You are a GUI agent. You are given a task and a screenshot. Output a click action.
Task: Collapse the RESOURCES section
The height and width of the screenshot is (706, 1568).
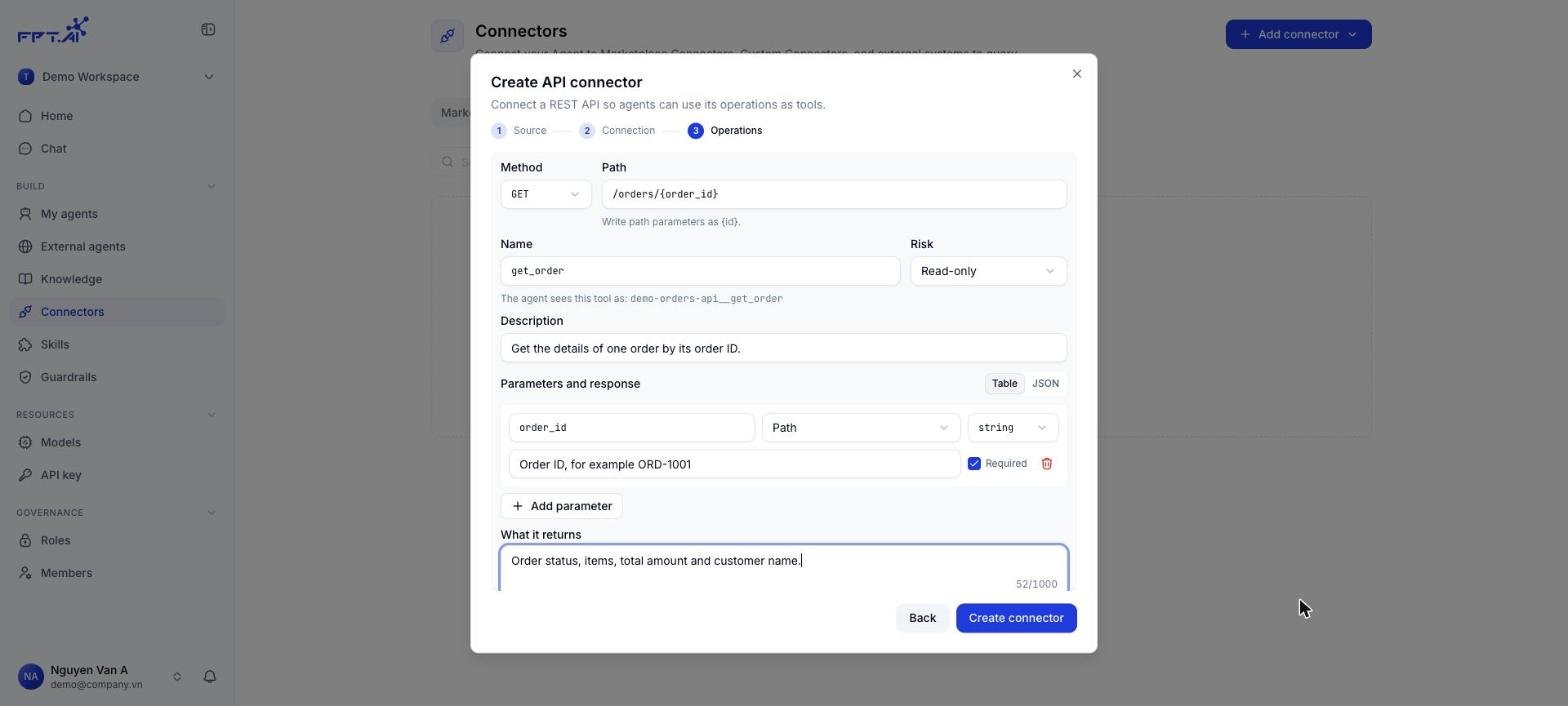point(211,415)
